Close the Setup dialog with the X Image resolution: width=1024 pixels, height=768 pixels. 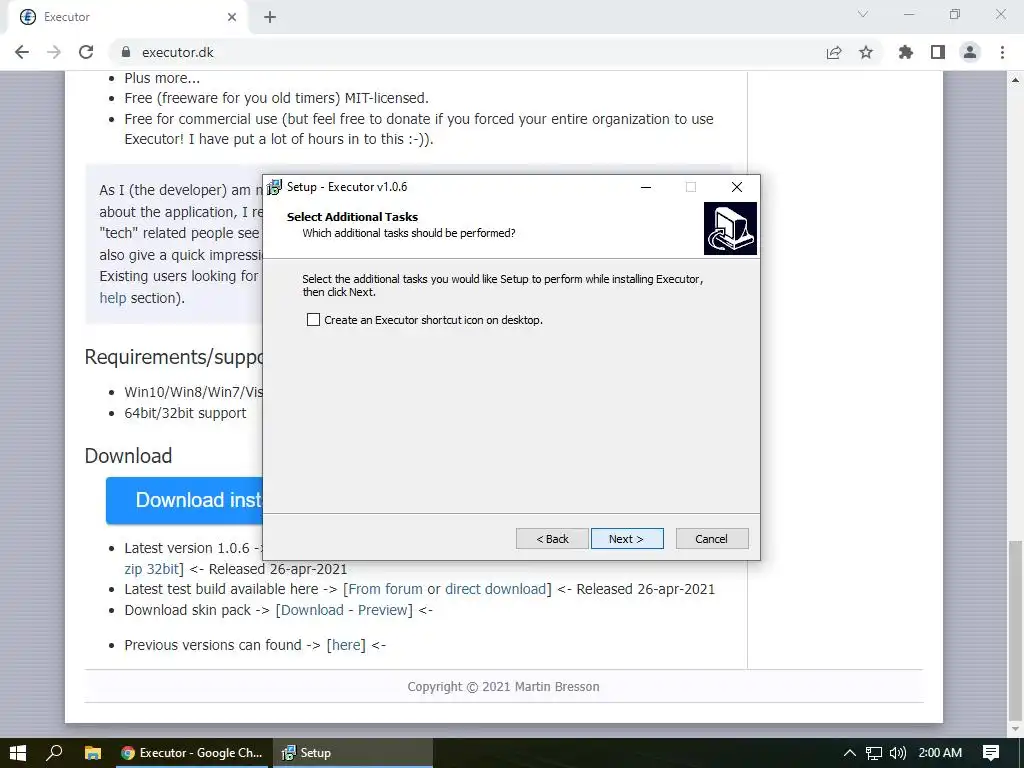coord(737,187)
